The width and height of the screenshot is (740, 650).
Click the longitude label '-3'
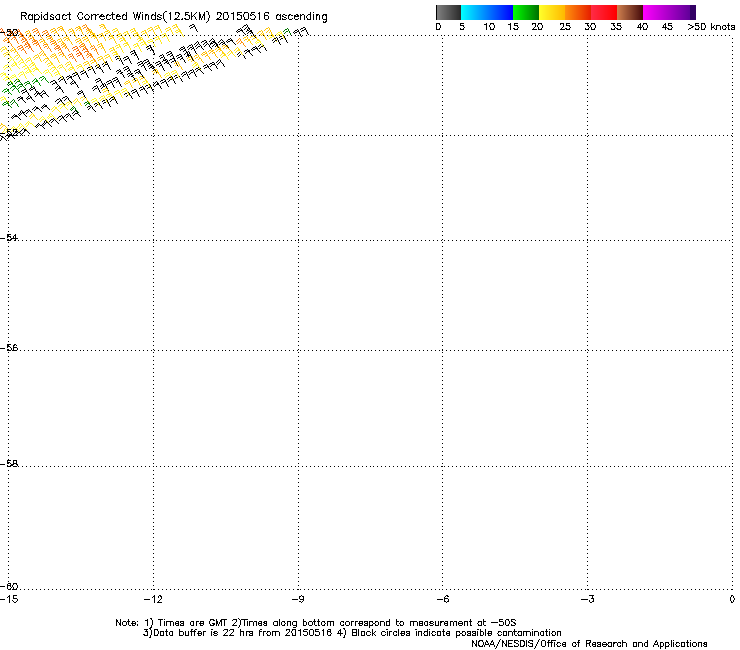click(x=587, y=599)
